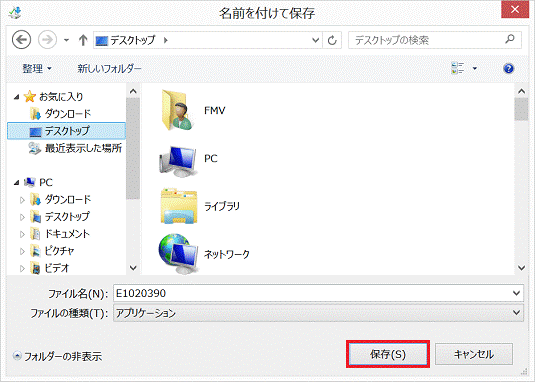Select the ネットワーク network icon
This screenshot has width=535, height=382.
coord(178,253)
